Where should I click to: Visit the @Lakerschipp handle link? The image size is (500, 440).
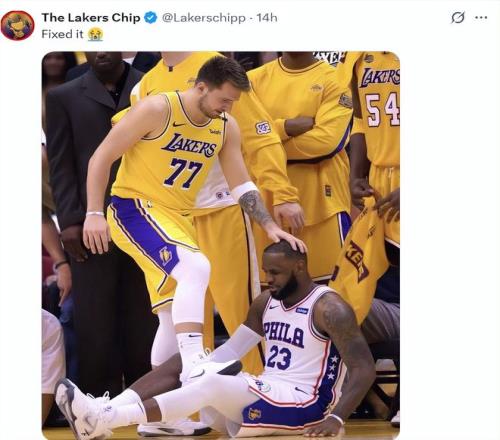coord(203,18)
